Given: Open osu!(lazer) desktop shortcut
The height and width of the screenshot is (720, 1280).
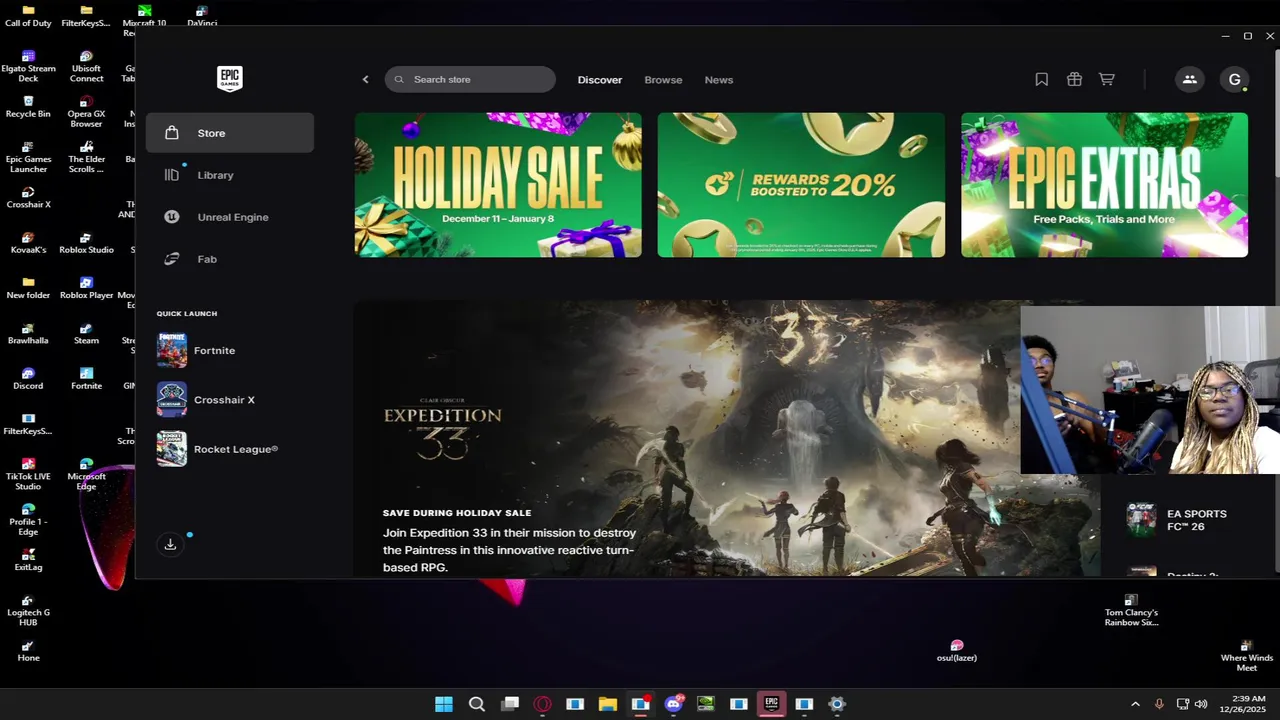Looking at the screenshot, I should pos(957,651).
